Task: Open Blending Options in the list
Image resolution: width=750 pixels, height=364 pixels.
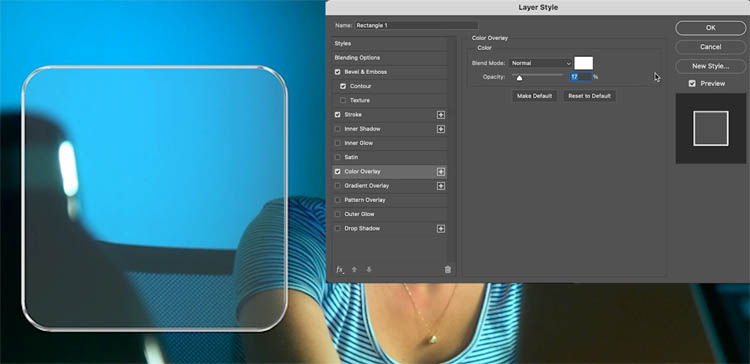Action: [390, 58]
